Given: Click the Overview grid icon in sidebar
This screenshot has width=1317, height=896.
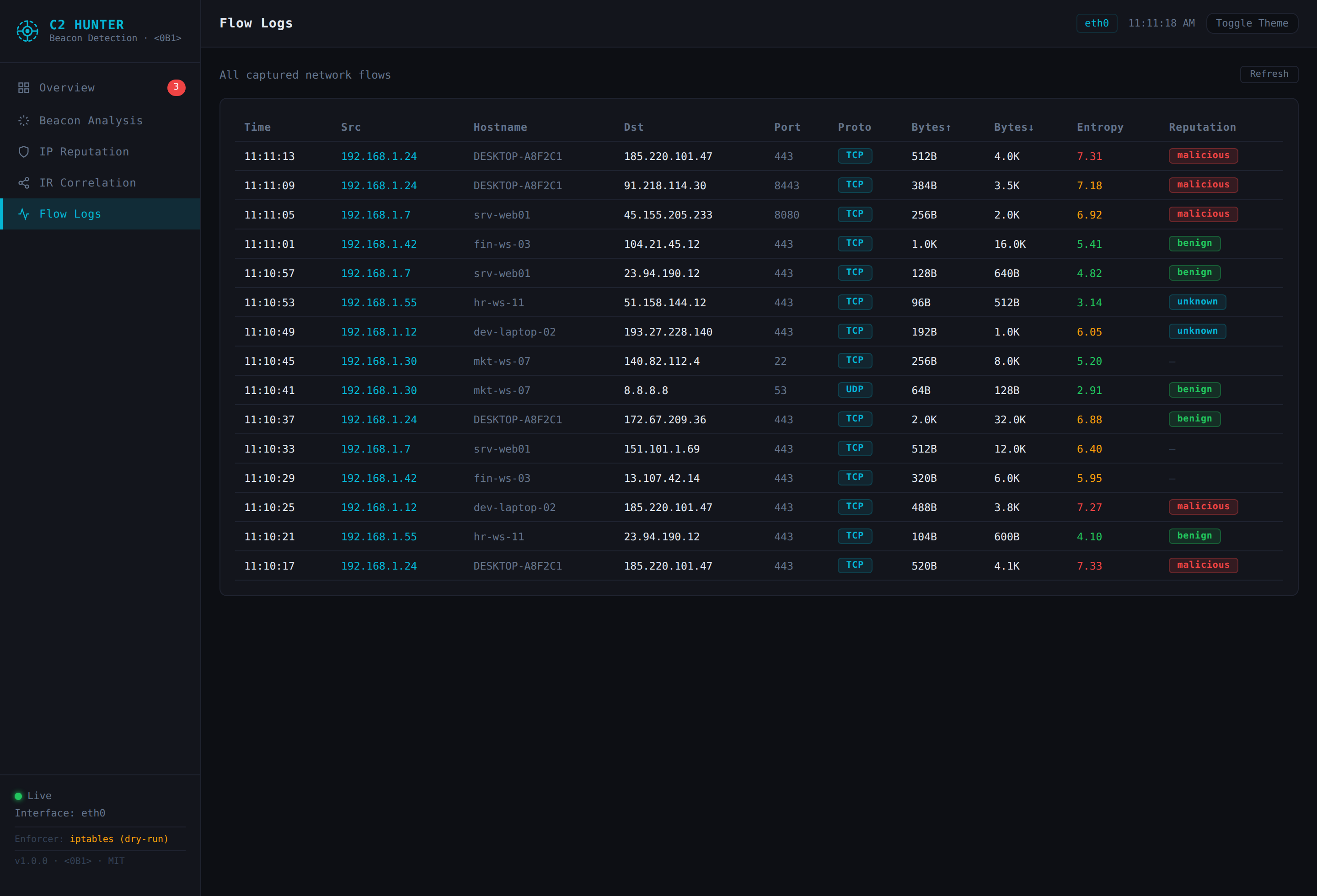Looking at the screenshot, I should tap(23, 88).
